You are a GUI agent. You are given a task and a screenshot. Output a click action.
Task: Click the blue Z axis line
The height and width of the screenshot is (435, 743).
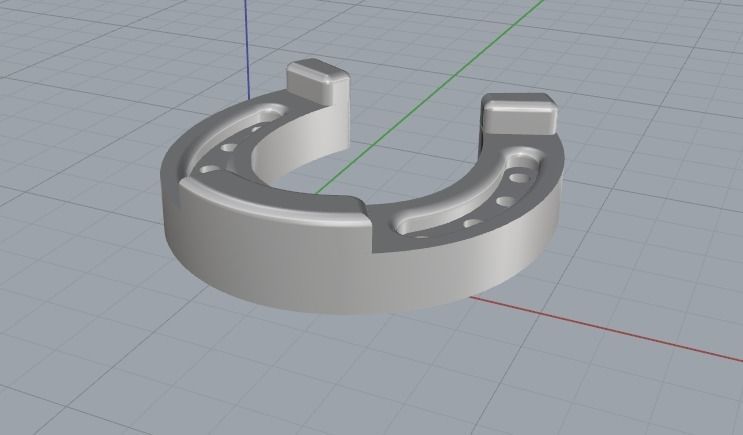pos(247,50)
